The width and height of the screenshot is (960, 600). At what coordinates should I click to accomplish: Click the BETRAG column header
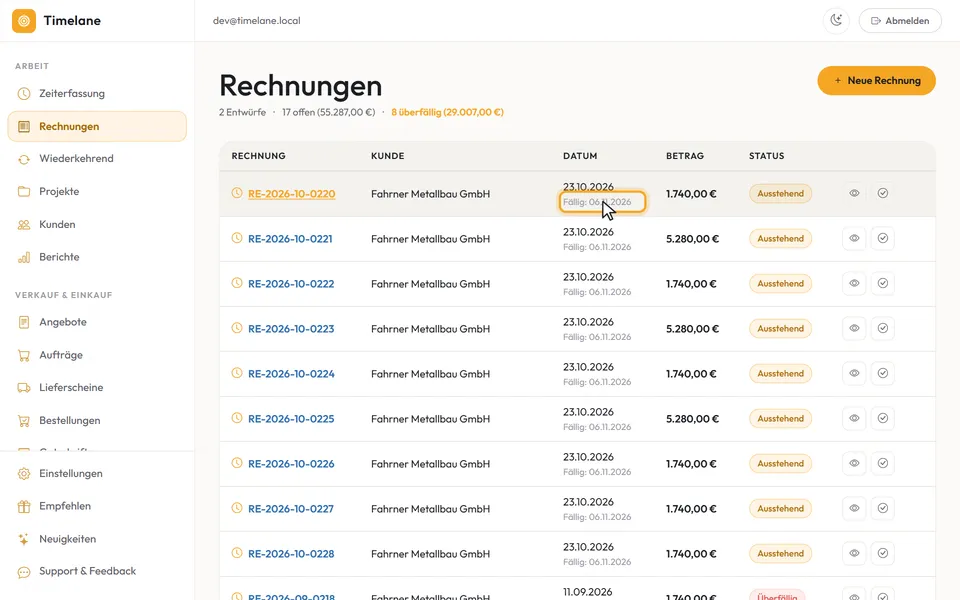(685, 156)
